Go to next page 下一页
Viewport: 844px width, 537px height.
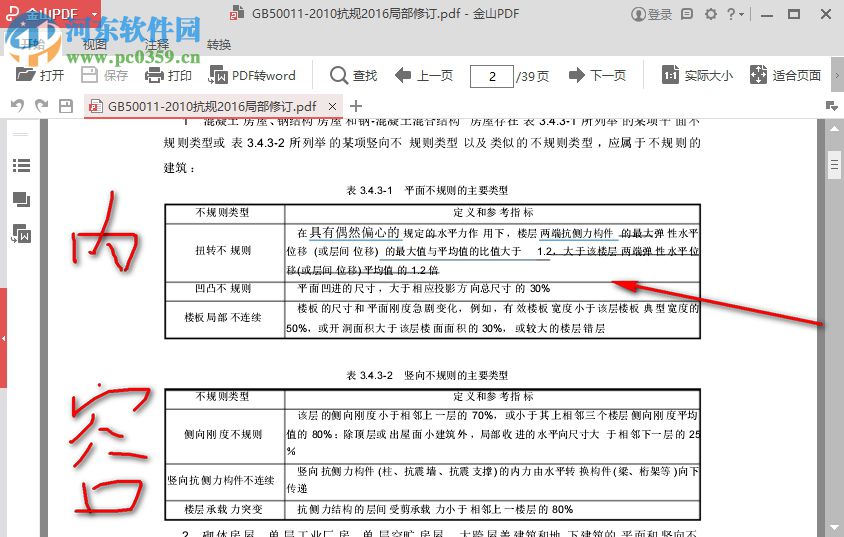coord(597,75)
